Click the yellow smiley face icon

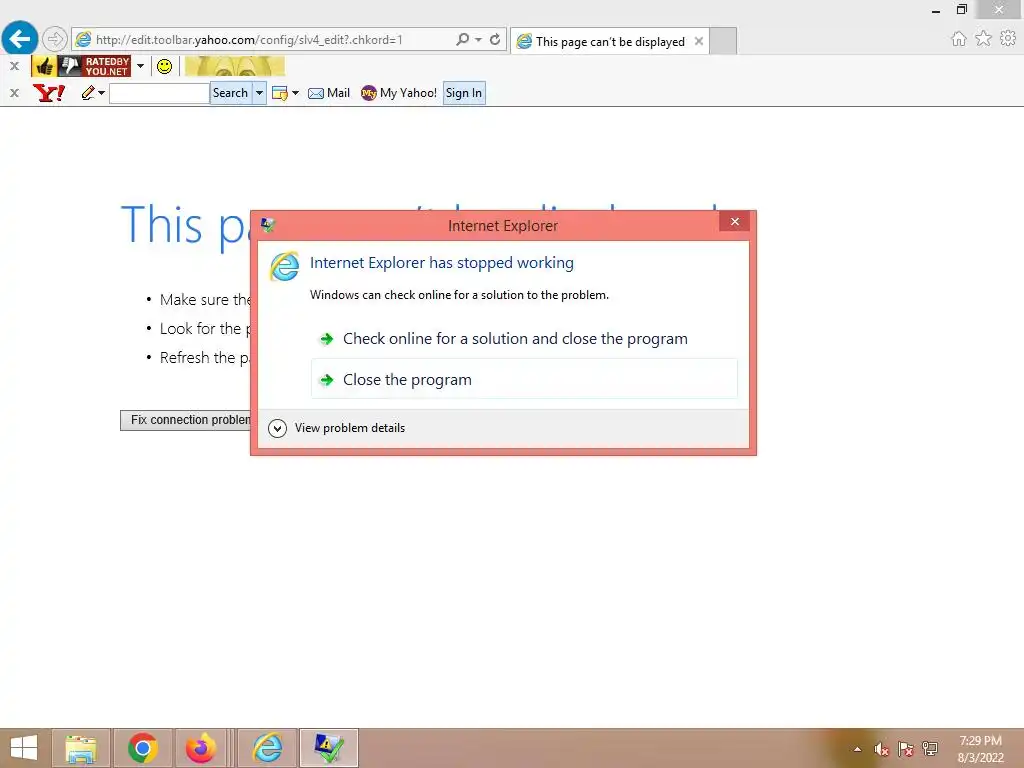[x=165, y=66]
